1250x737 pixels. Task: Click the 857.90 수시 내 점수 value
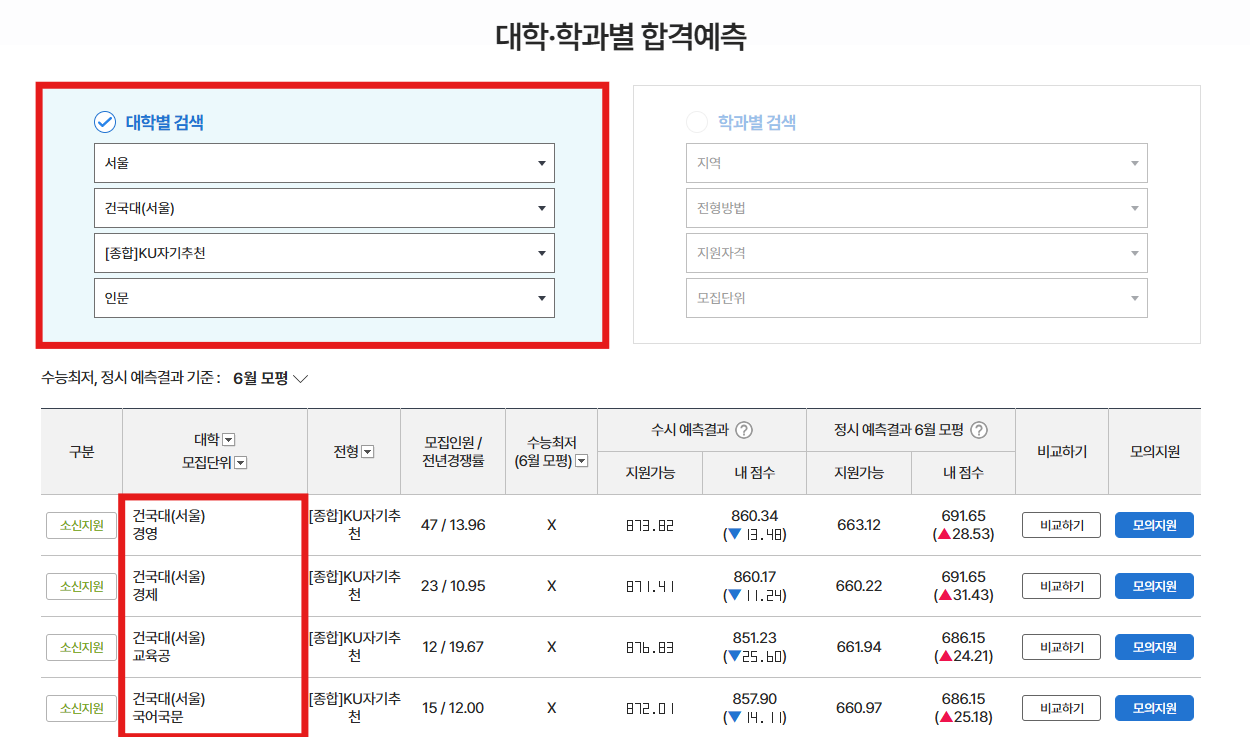click(754, 699)
